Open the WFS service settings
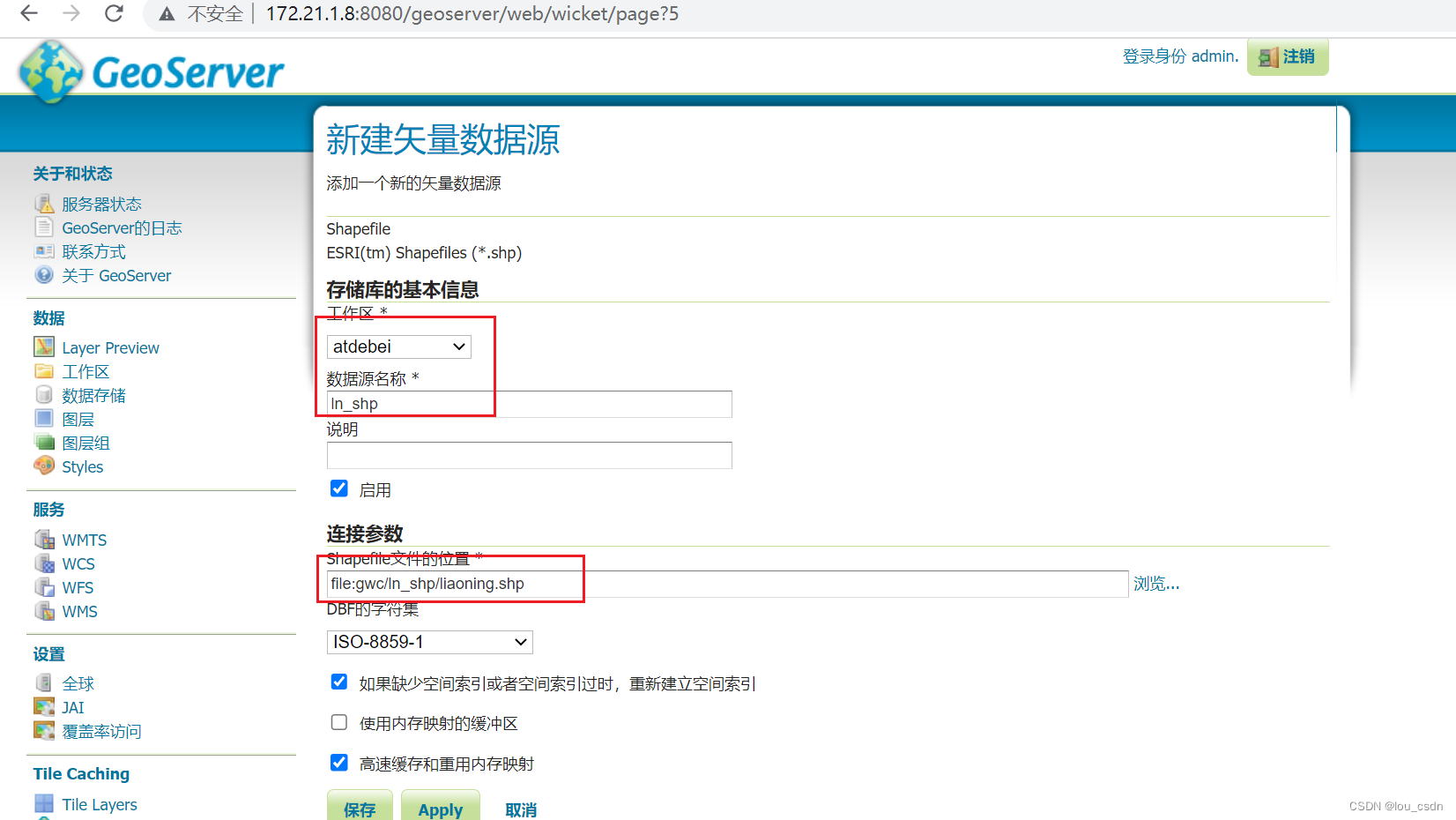1456x820 pixels. point(78,587)
